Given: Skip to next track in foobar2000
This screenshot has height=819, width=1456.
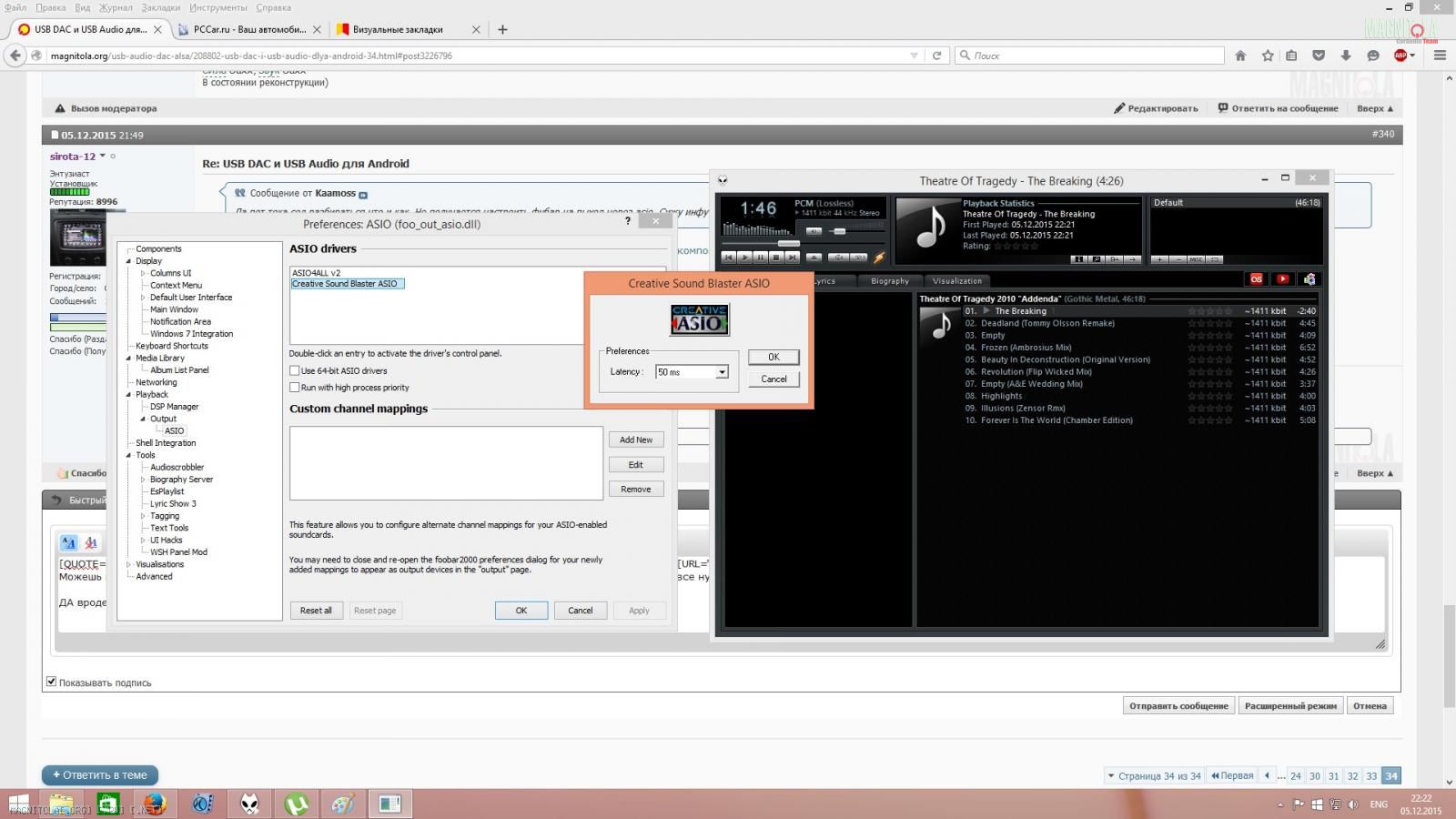Looking at the screenshot, I should coord(792,258).
